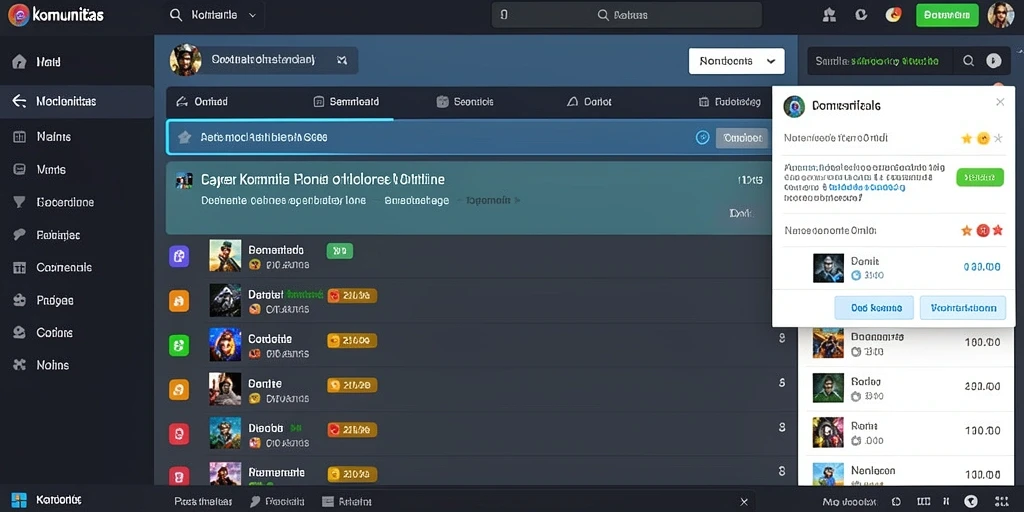The height and width of the screenshot is (512, 1024).
Task: Switch to the Fodotetgeg tab
Action: pos(729,102)
